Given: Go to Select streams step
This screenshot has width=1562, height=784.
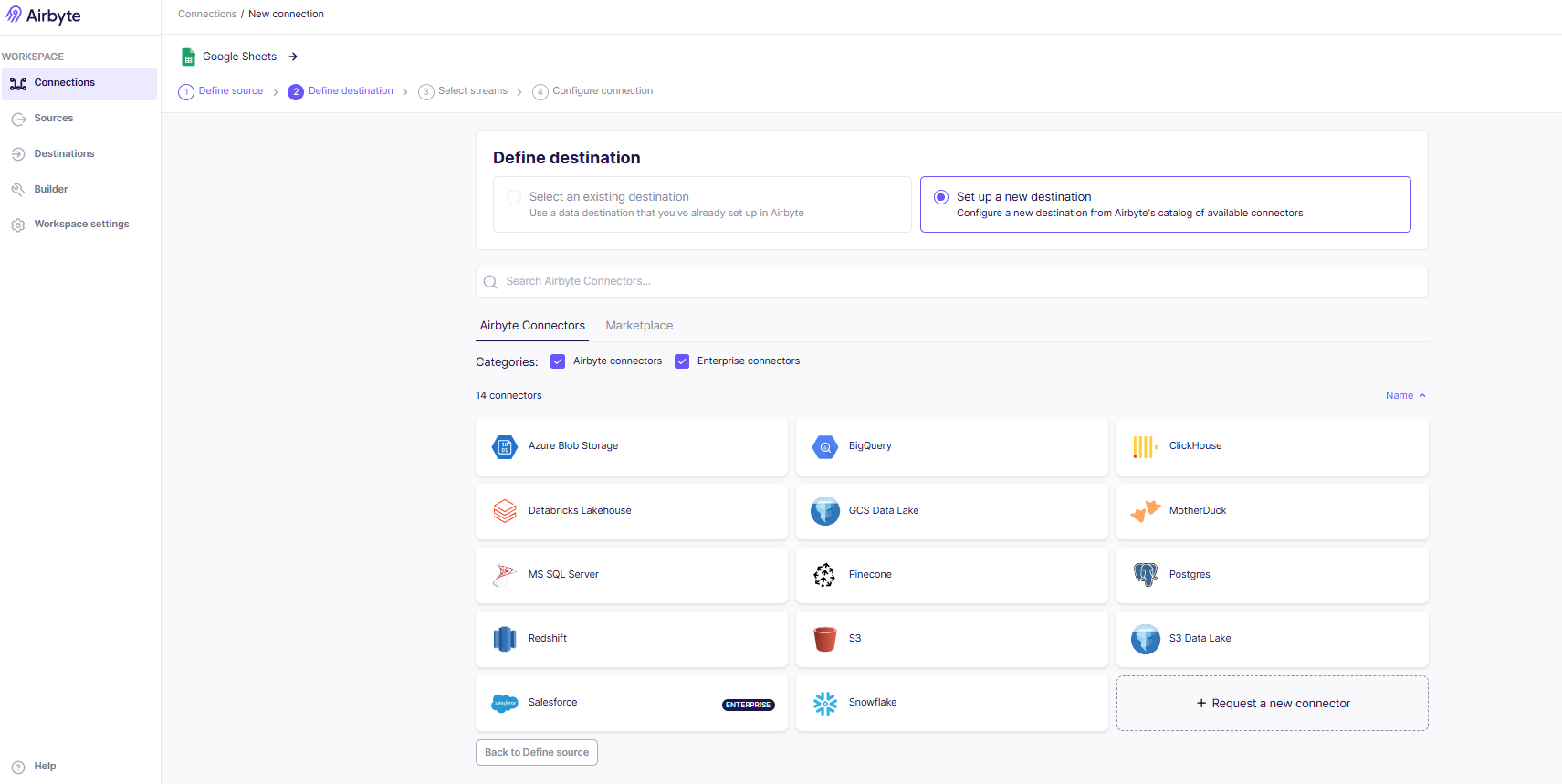Looking at the screenshot, I should (x=463, y=91).
